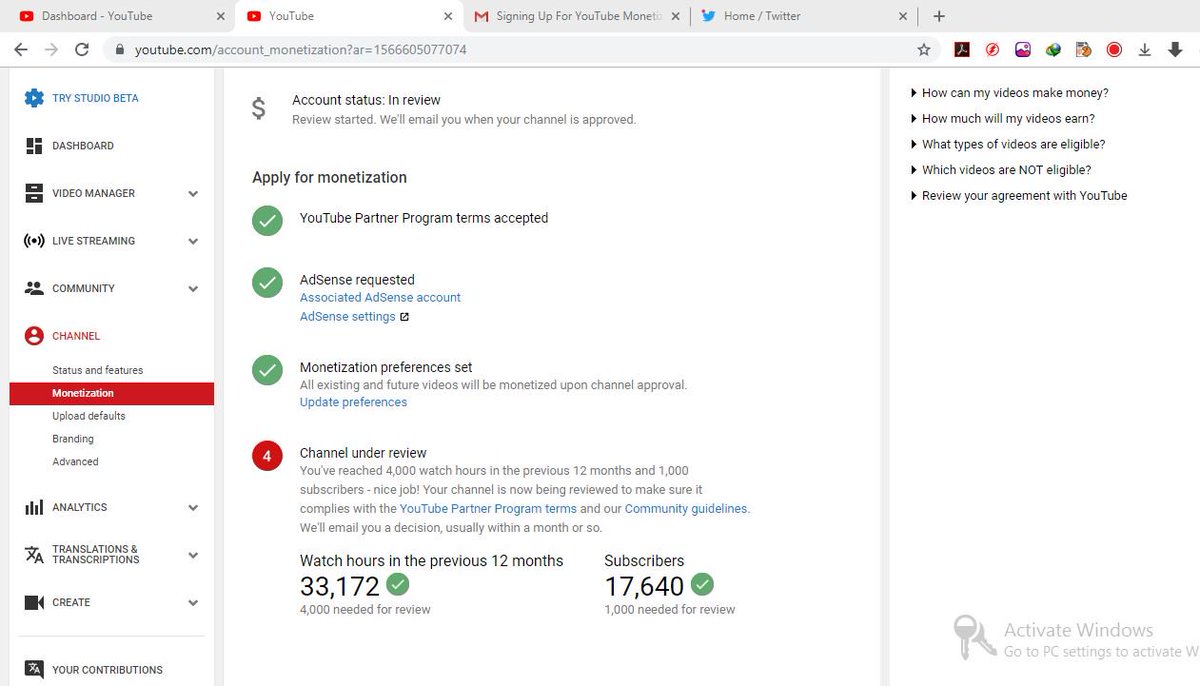
Task: Close the Home / Twitter tab
Action: [x=904, y=17]
